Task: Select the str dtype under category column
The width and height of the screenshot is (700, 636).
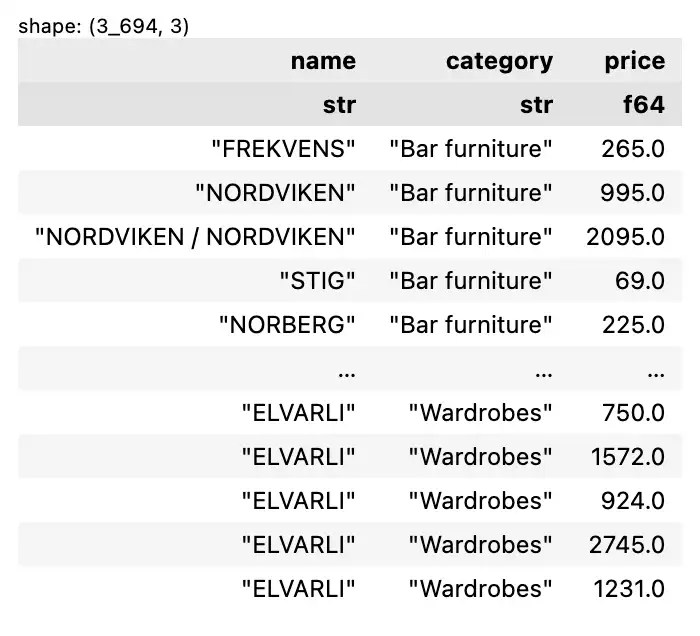Action: point(536,105)
